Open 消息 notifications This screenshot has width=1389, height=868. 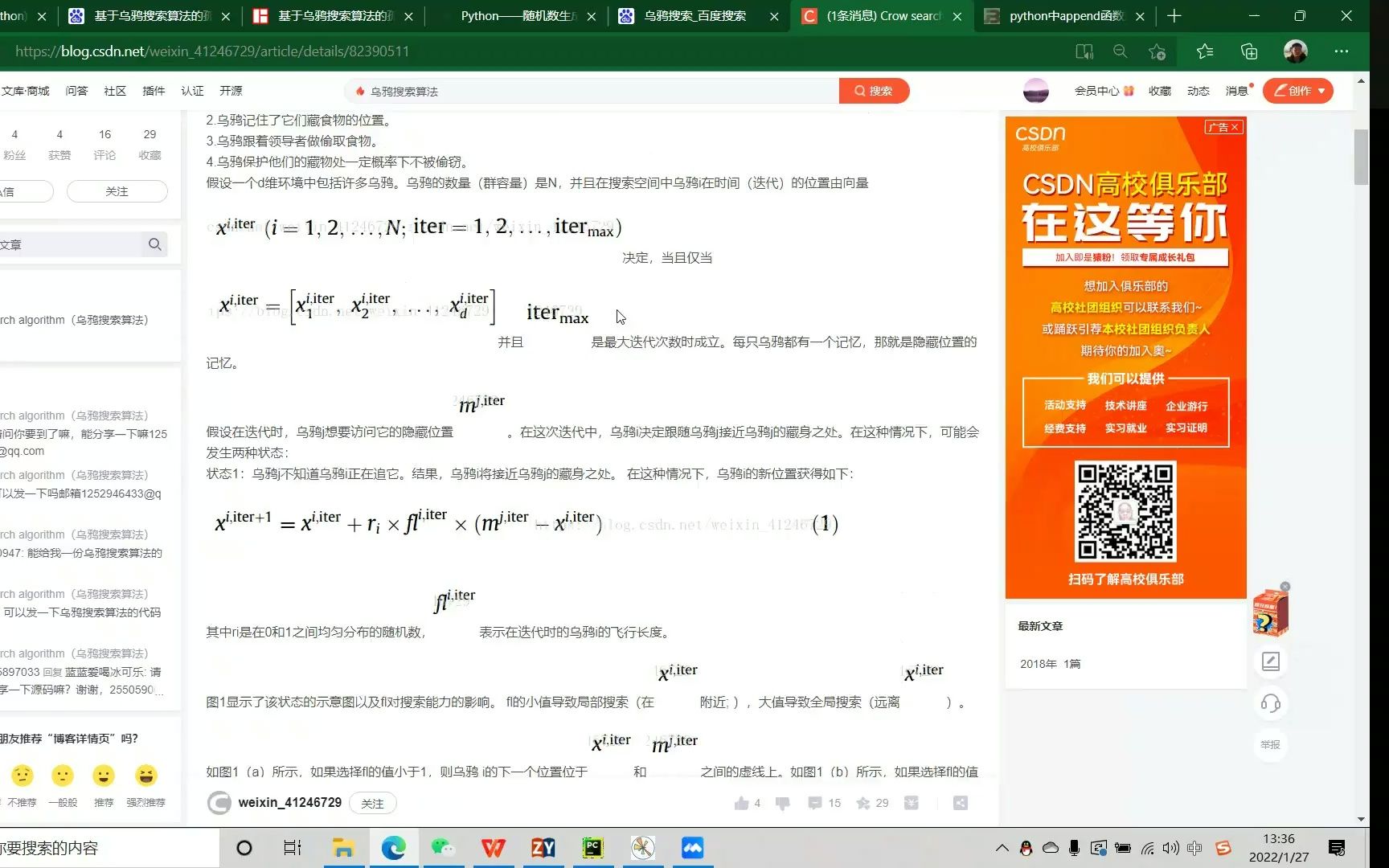tap(1238, 91)
